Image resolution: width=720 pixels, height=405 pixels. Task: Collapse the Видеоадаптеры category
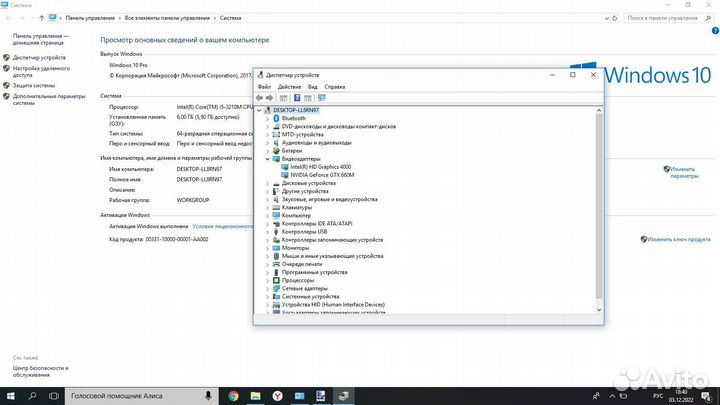(267, 159)
